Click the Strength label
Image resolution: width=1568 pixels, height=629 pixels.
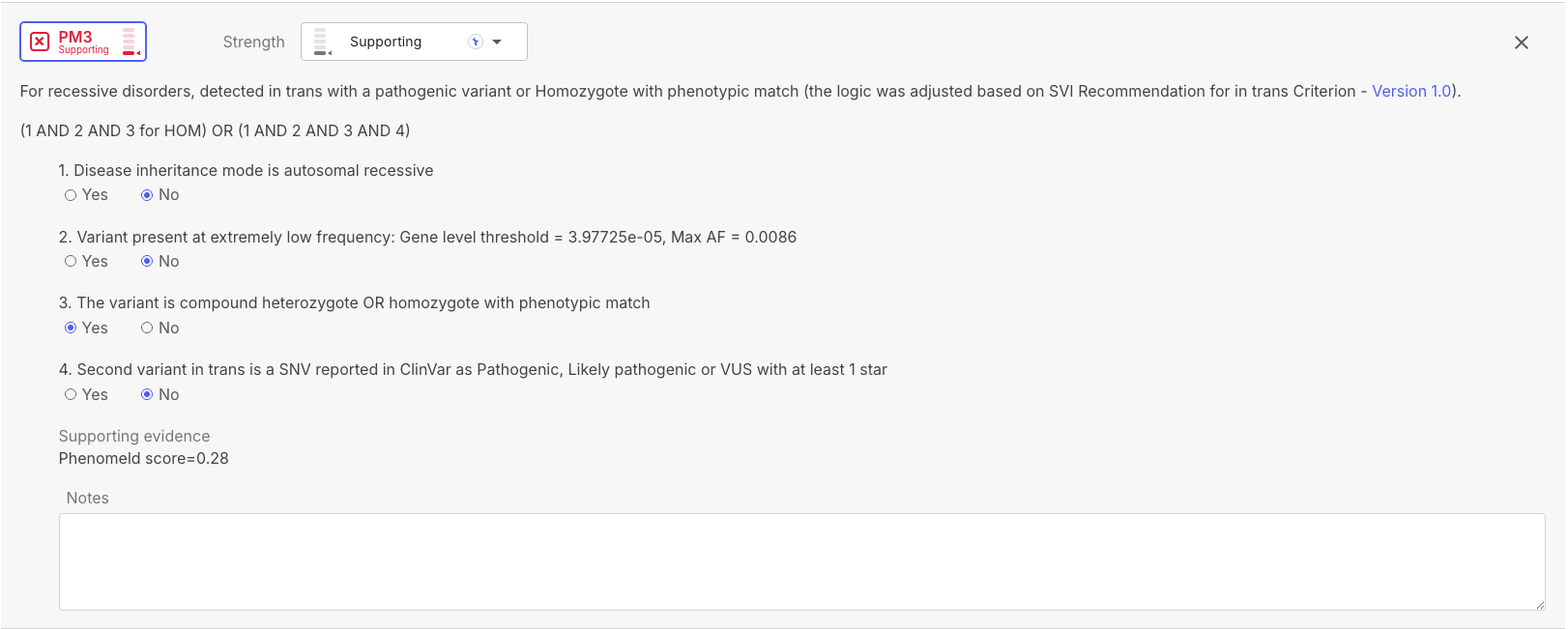(x=253, y=42)
